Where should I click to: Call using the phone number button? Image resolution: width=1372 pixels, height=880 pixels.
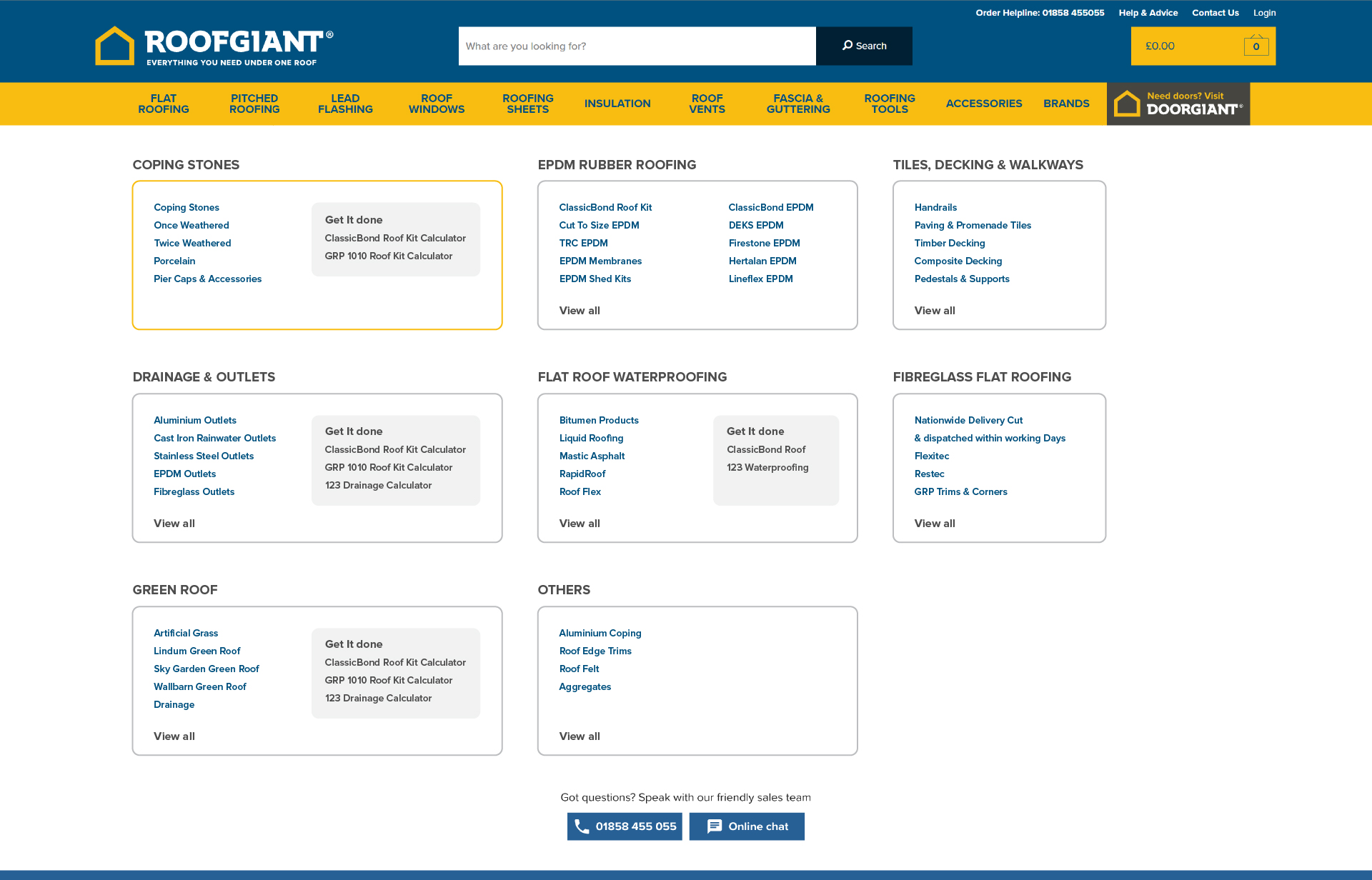(x=625, y=826)
